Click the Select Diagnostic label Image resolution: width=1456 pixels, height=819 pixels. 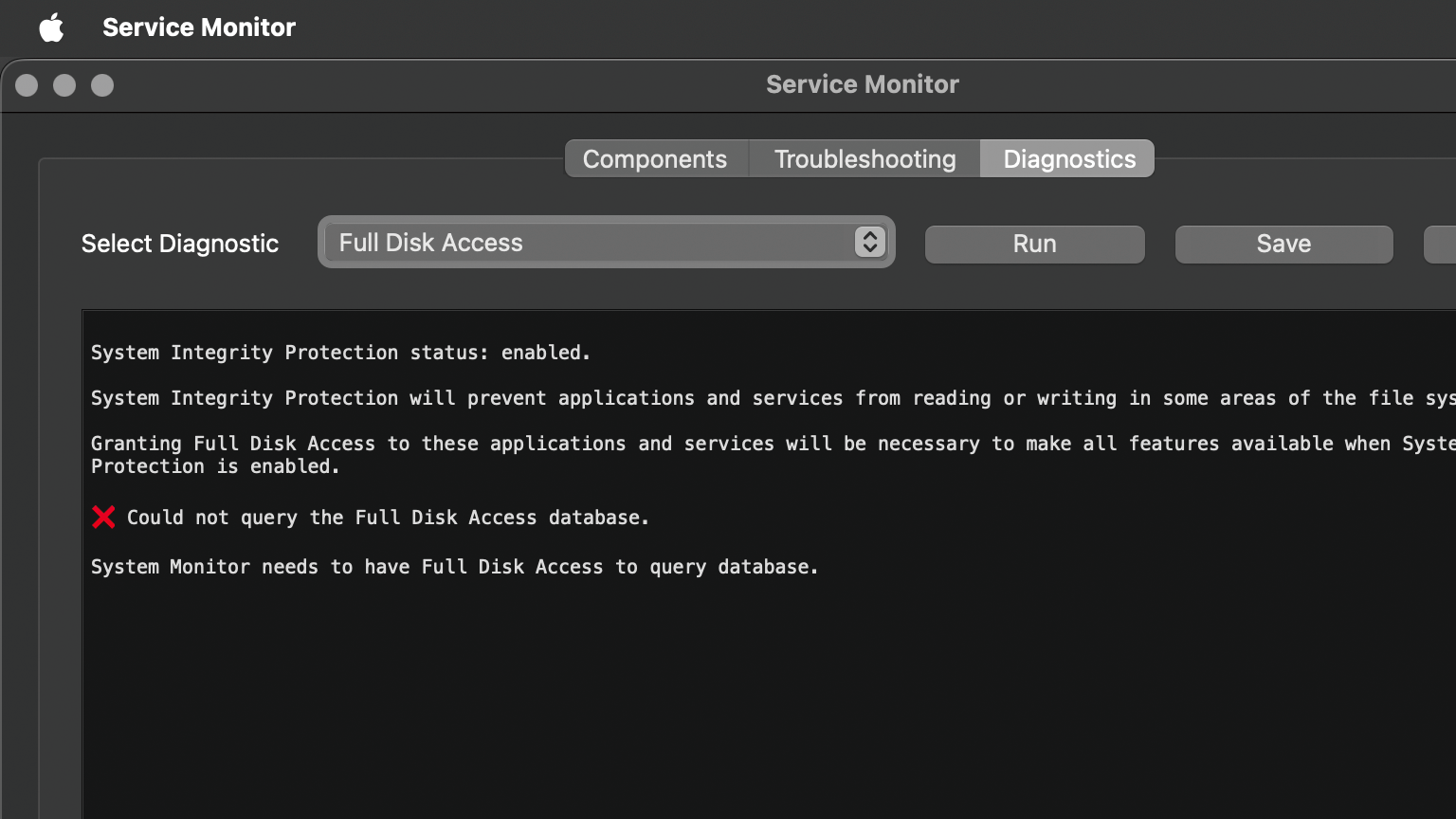pyautogui.click(x=180, y=244)
